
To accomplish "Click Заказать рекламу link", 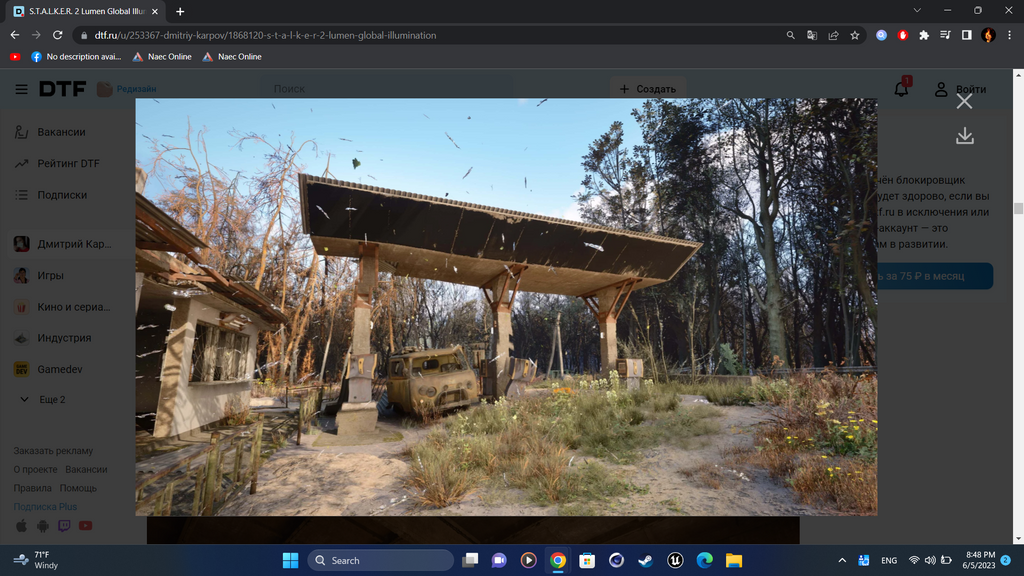I will 53,451.
